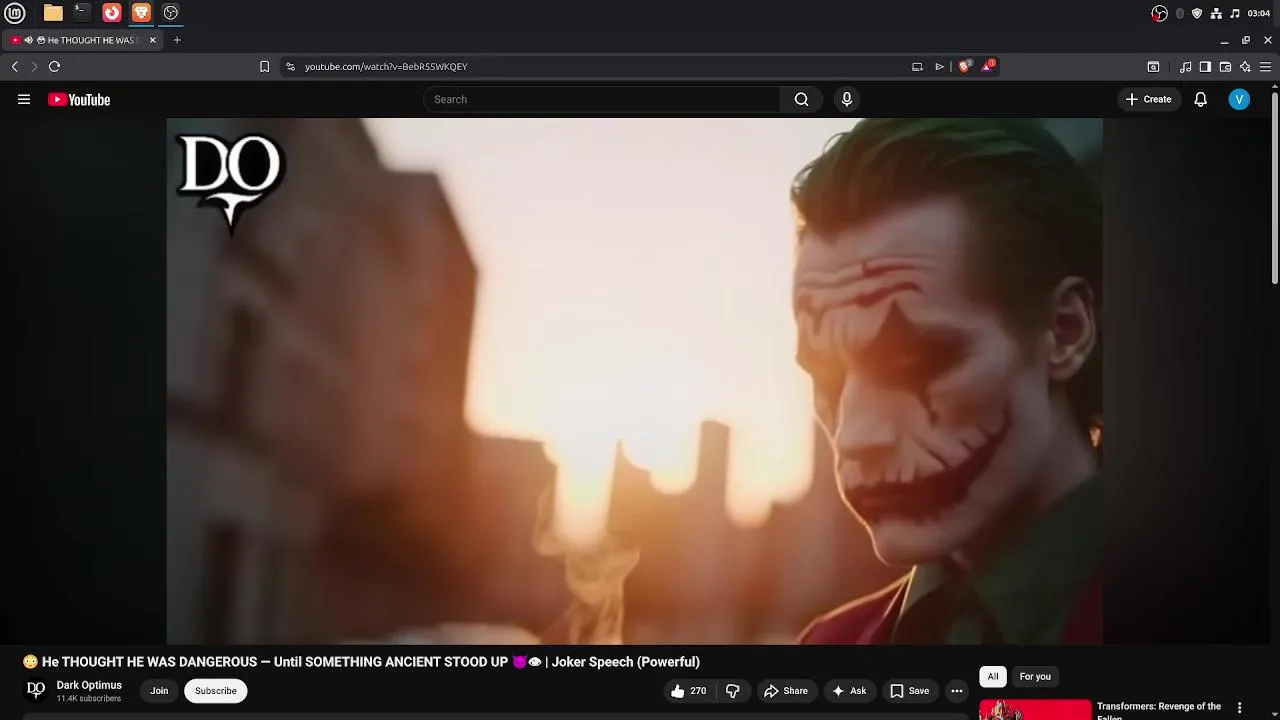This screenshot has height=720, width=1280.
Task: Click the 03:04 system clock
Action: 1259,13
